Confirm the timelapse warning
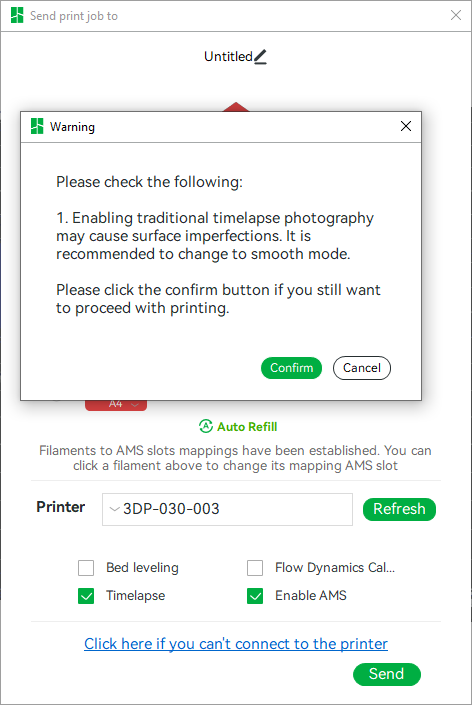Screen dimensions: 472x705 291,368
